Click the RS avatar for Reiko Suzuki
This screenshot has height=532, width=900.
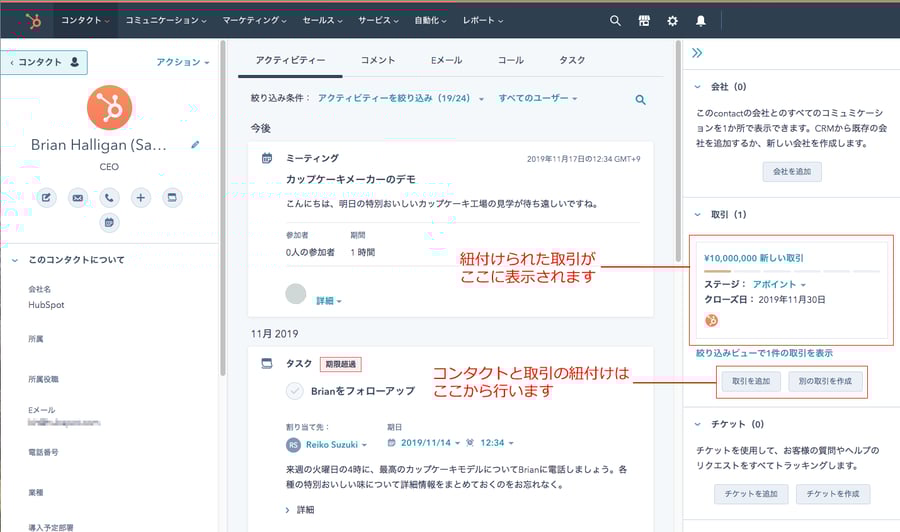point(293,445)
